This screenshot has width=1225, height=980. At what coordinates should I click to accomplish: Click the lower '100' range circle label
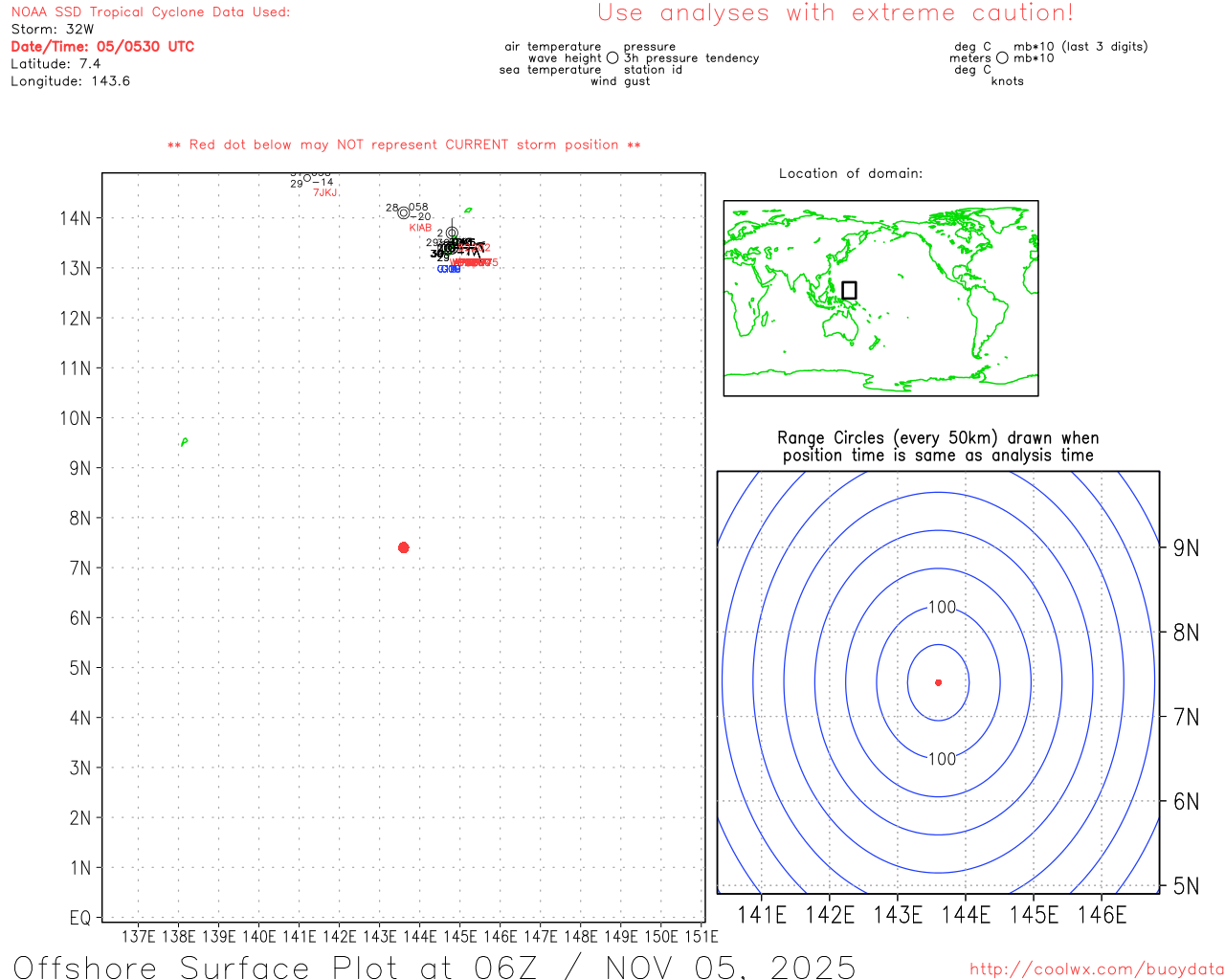[942, 759]
